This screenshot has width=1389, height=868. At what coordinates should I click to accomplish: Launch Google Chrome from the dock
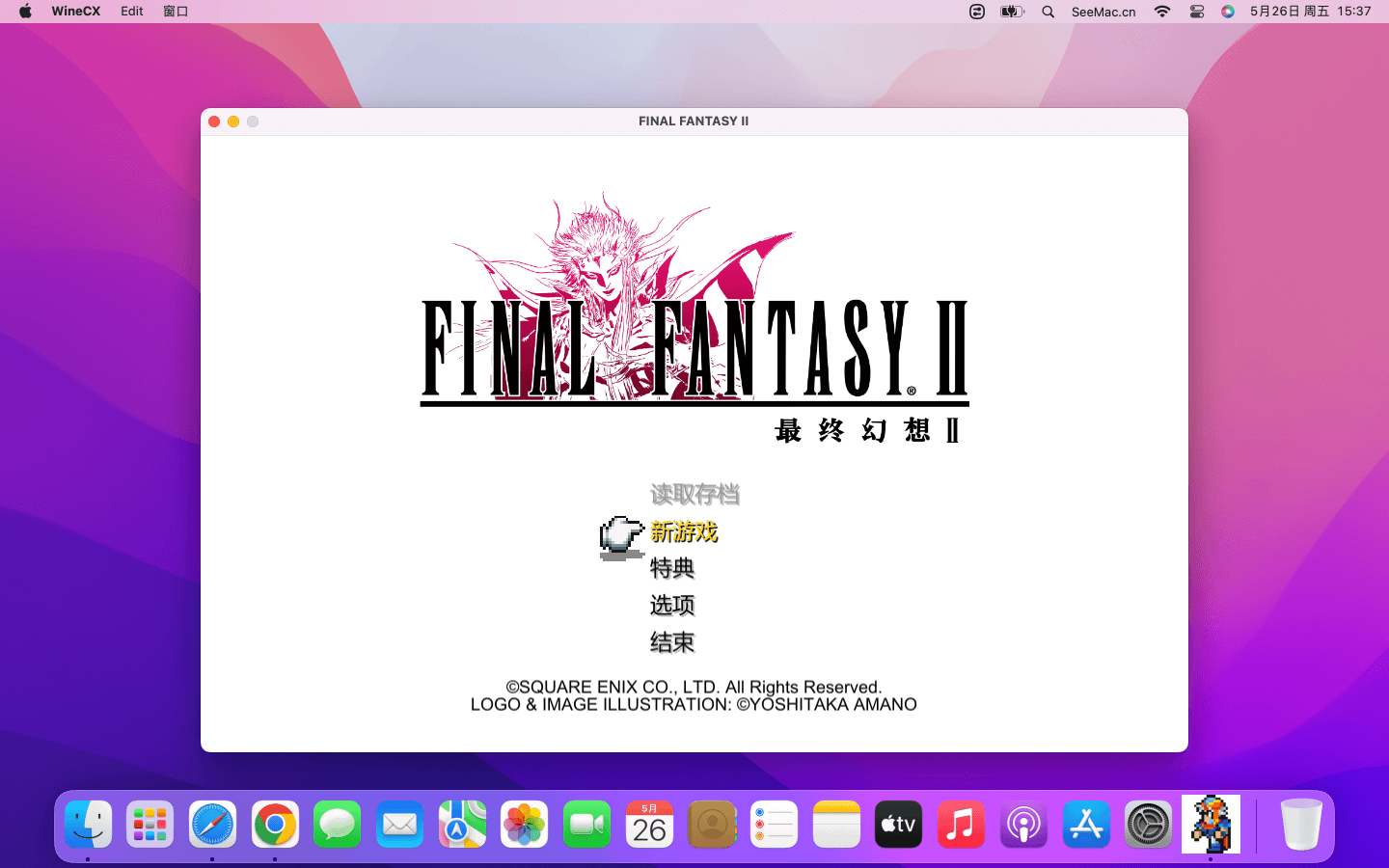point(275,825)
